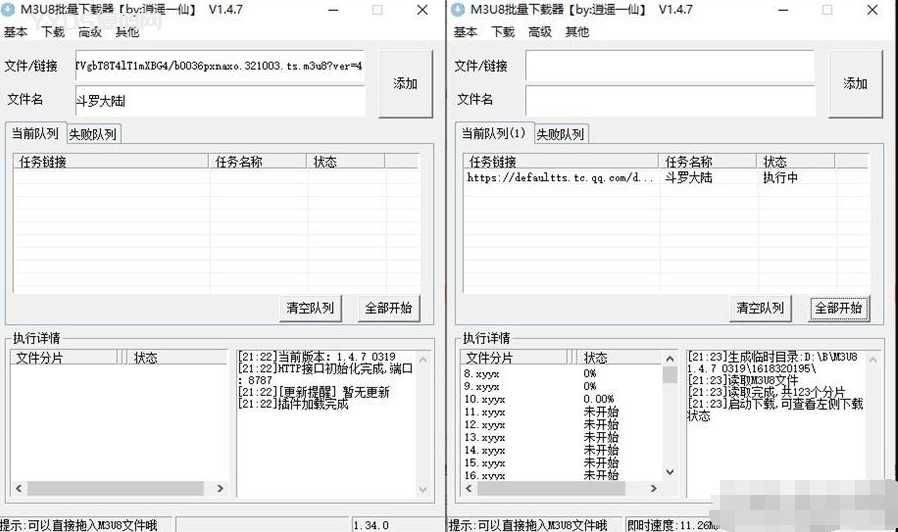Open 下载 menu in left window
Image resolution: width=898 pixels, height=532 pixels.
(x=53, y=32)
